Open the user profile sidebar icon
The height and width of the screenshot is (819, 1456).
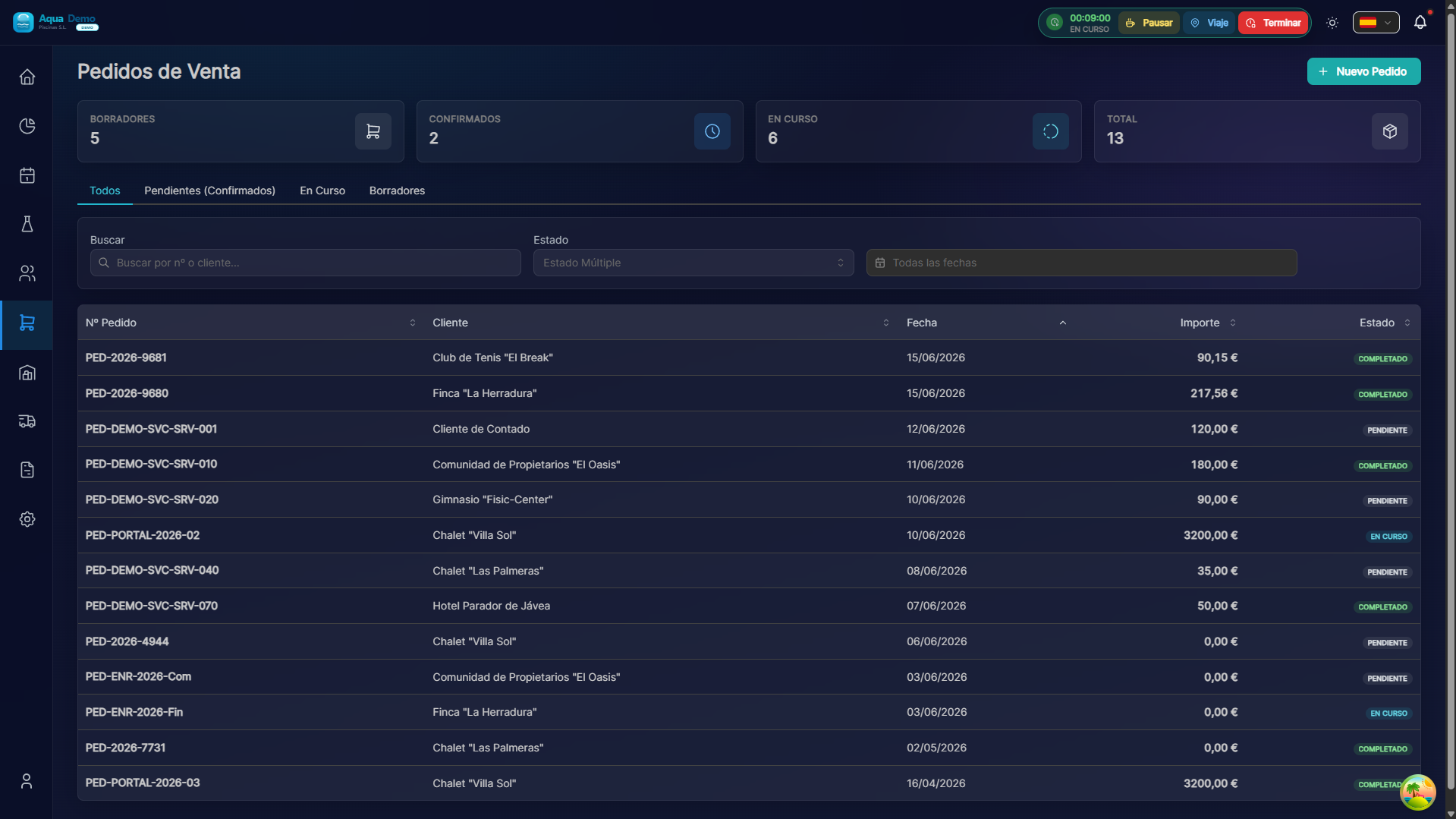[x=27, y=781]
